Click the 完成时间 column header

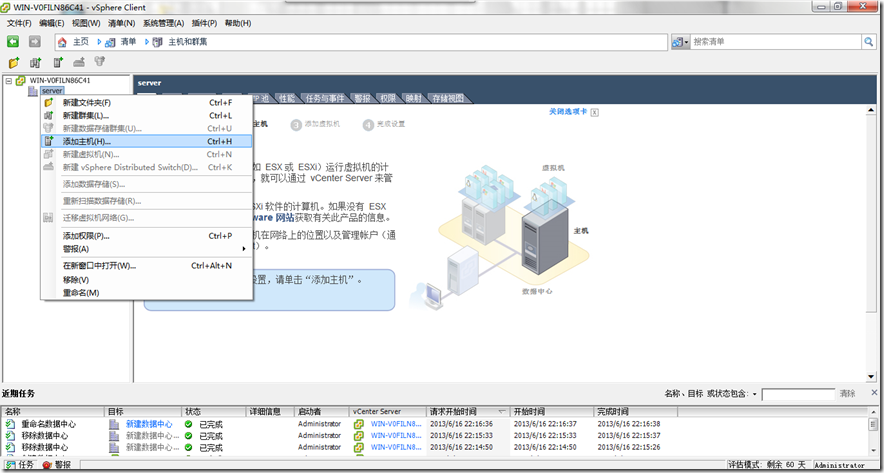tap(636, 412)
